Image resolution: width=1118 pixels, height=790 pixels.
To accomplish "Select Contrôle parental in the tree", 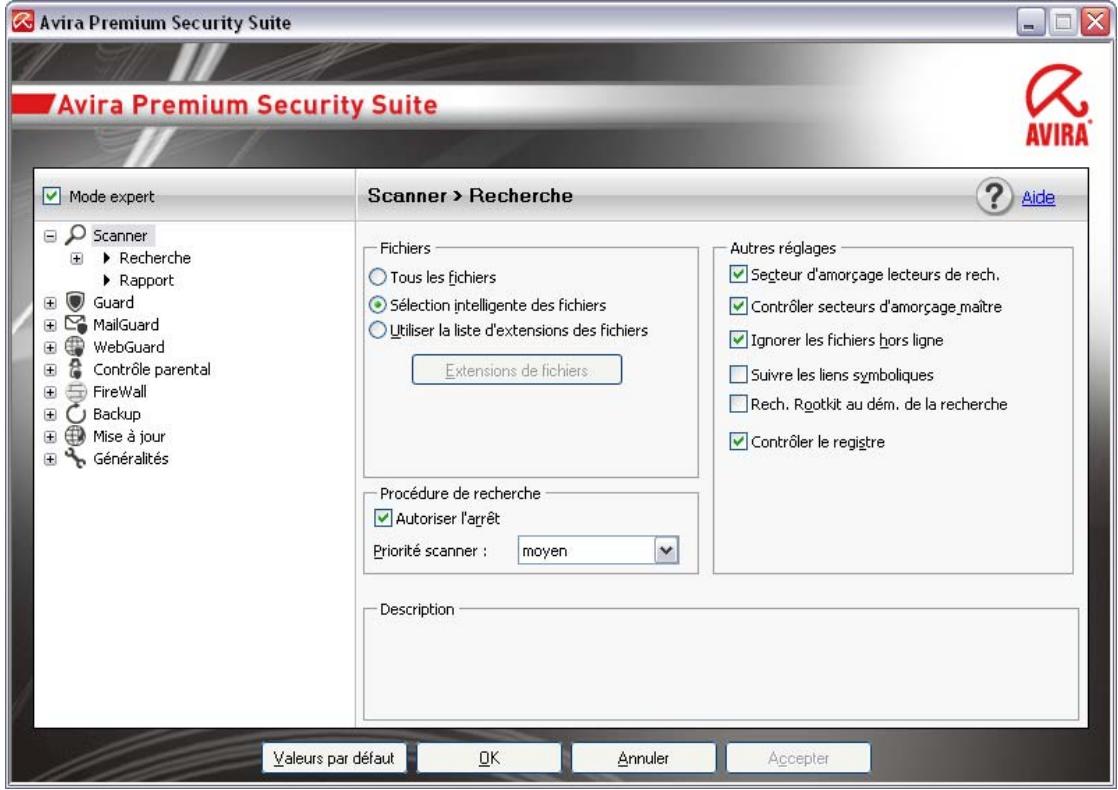I will click(x=152, y=369).
